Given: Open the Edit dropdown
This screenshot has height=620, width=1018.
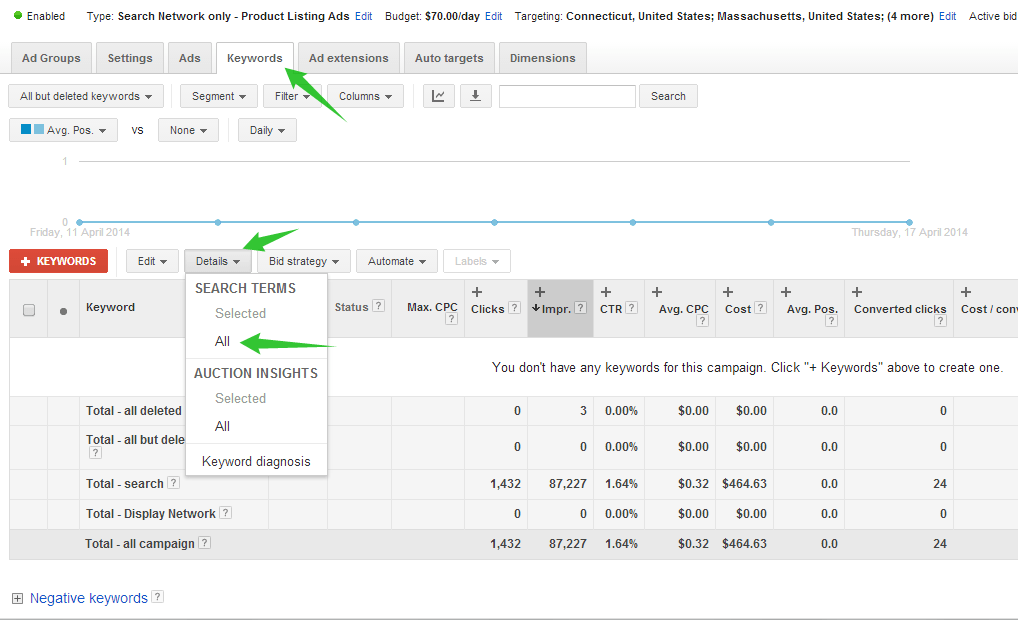Looking at the screenshot, I should 152,261.
